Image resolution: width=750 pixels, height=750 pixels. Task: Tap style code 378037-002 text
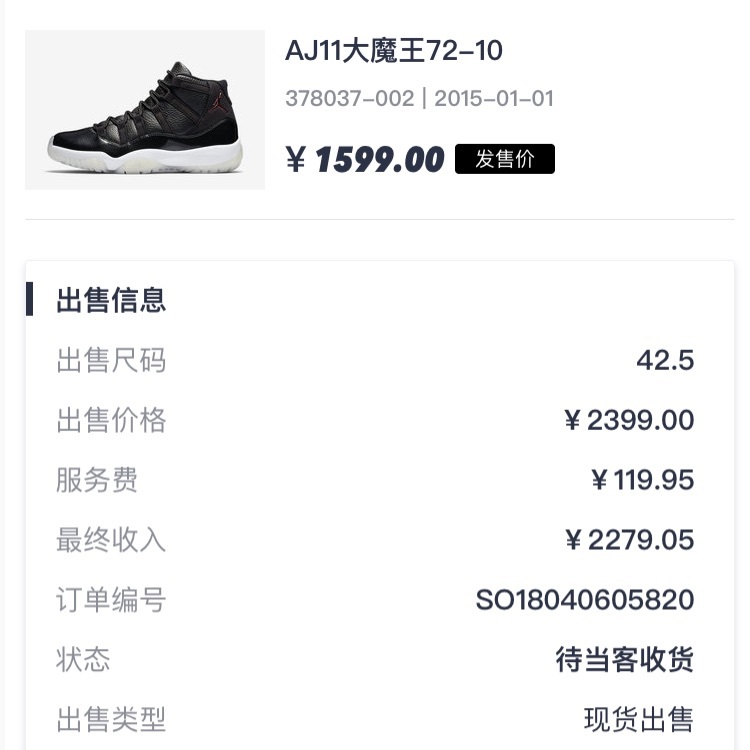click(x=350, y=99)
